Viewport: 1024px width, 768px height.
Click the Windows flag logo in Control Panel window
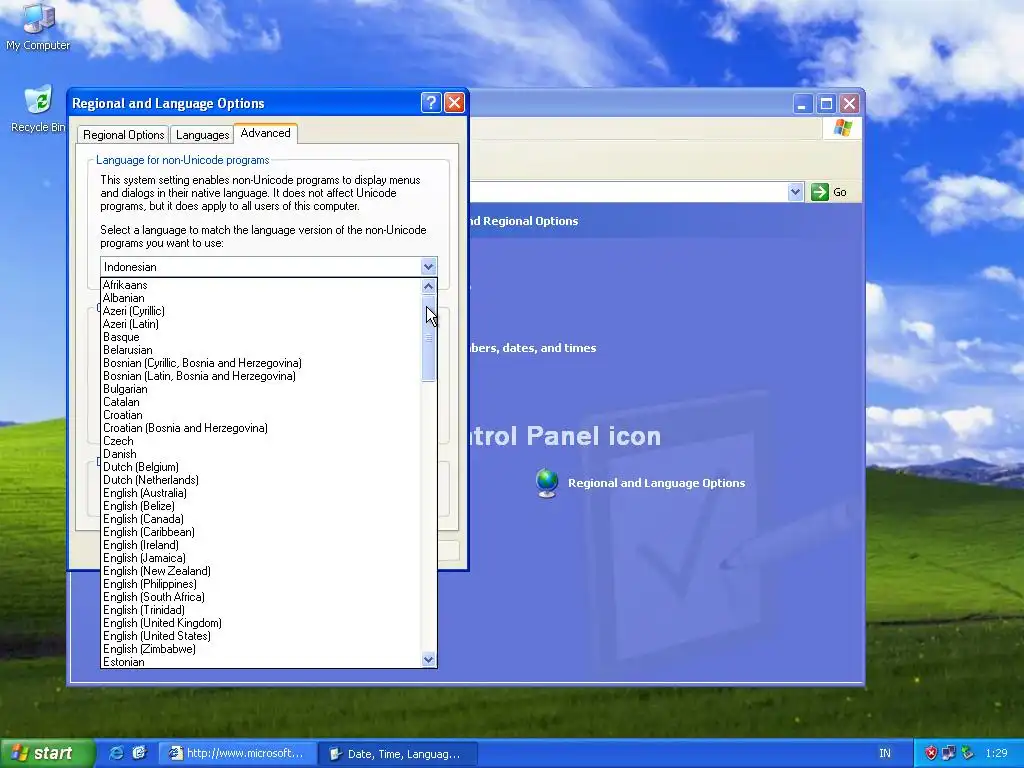(842, 127)
